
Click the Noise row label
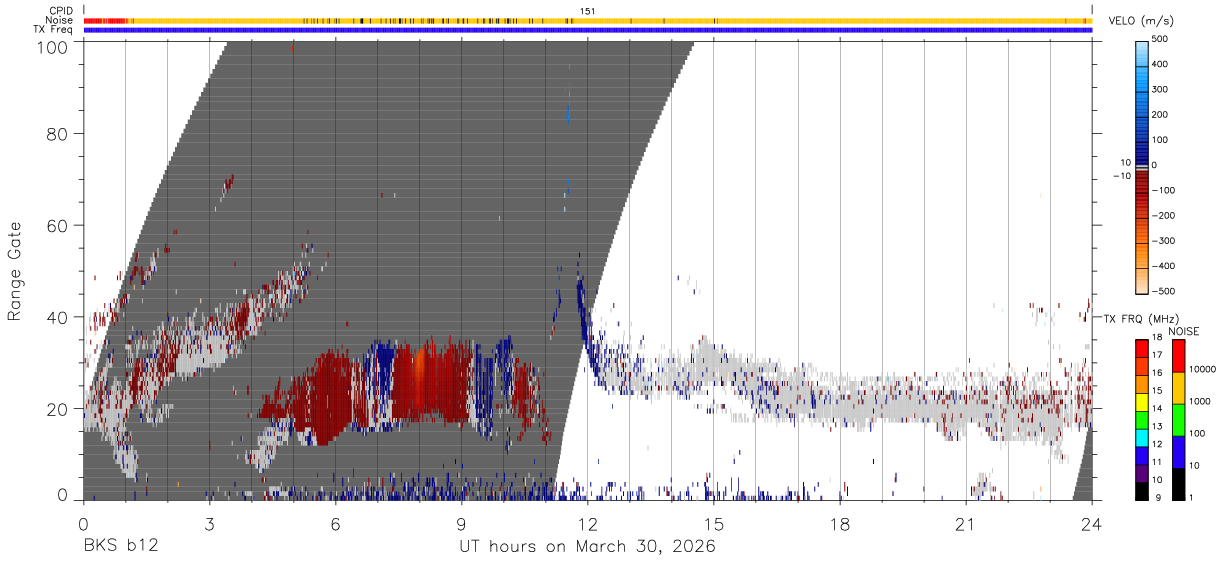coord(59,20)
